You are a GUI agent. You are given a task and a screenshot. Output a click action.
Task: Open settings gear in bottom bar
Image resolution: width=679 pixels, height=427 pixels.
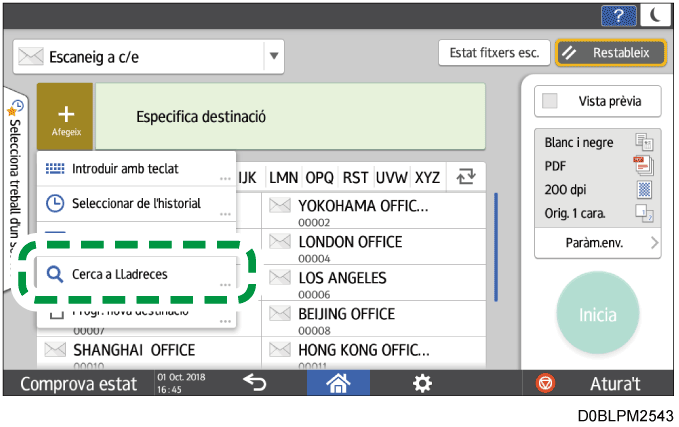click(423, 382)
